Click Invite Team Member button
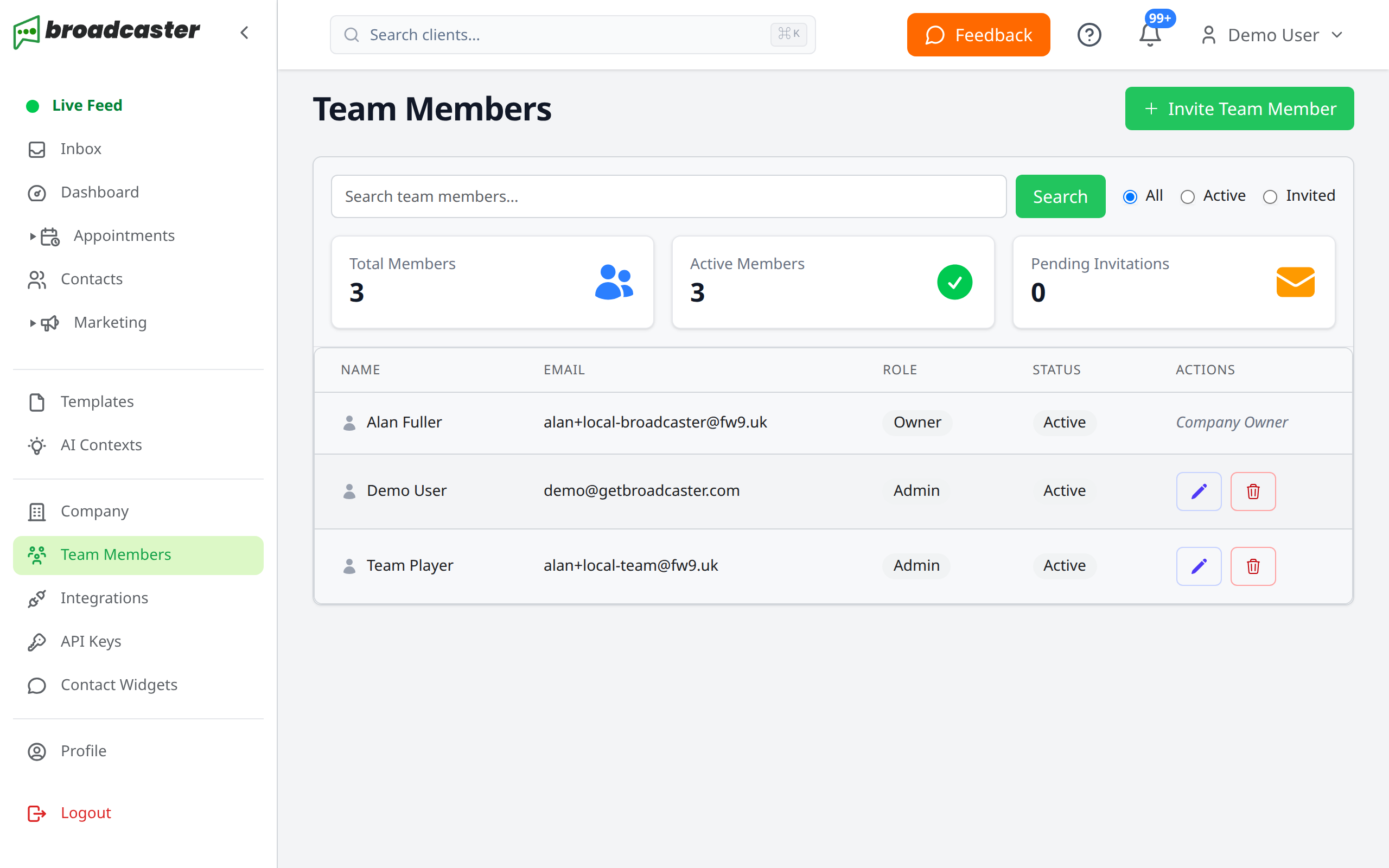The height and width of the screenshot is (868, 1389). click(1239, 108)
